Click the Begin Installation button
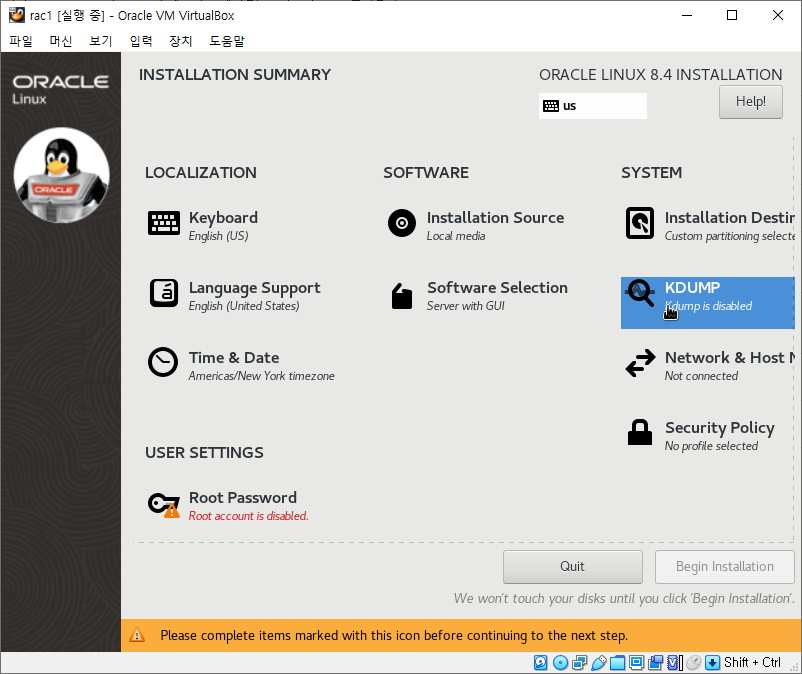 pos(724,567)
